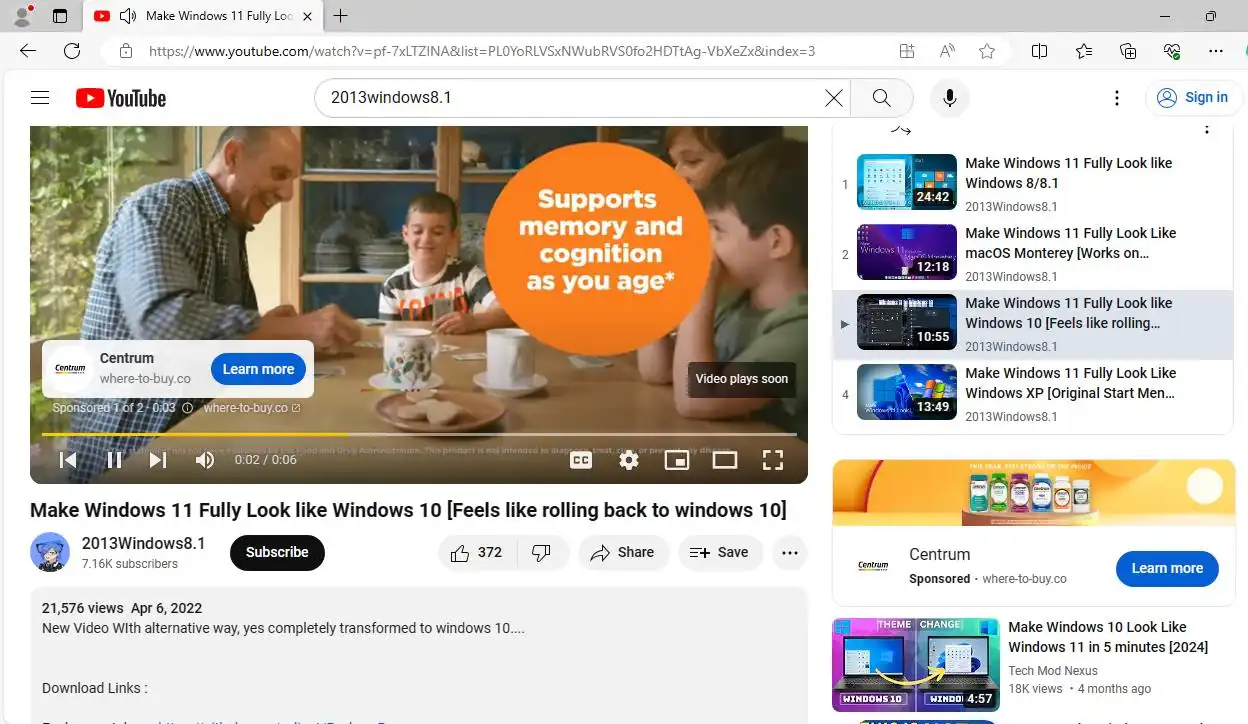Like the video with 372 likes

coord(477,553)
